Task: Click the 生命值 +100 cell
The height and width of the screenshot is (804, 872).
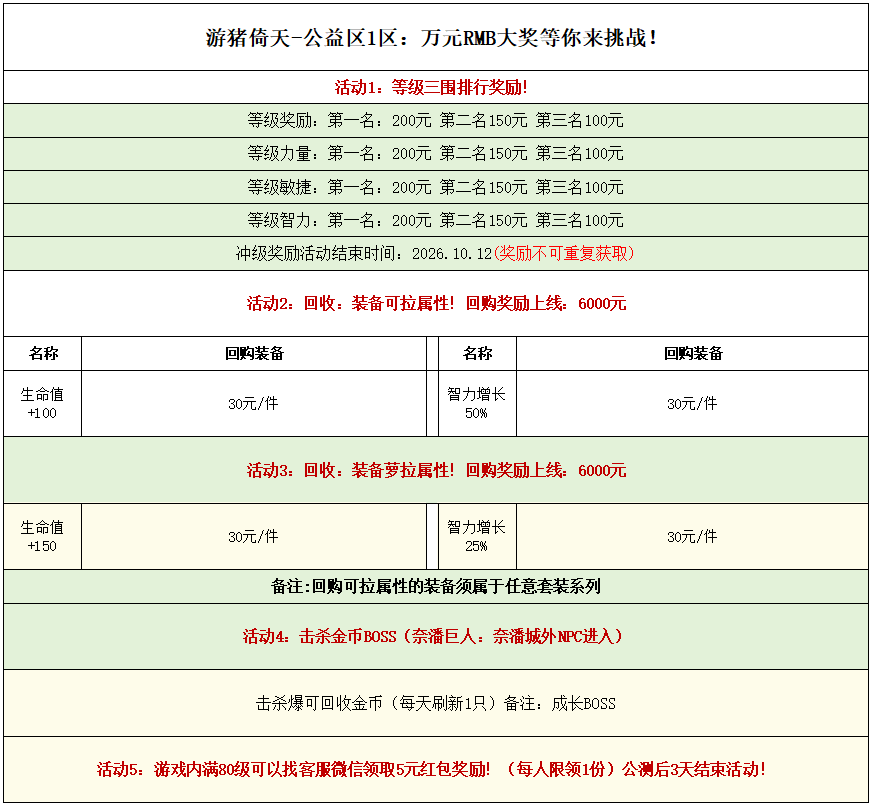Action: pyautogui.click(x=43, y=404)
